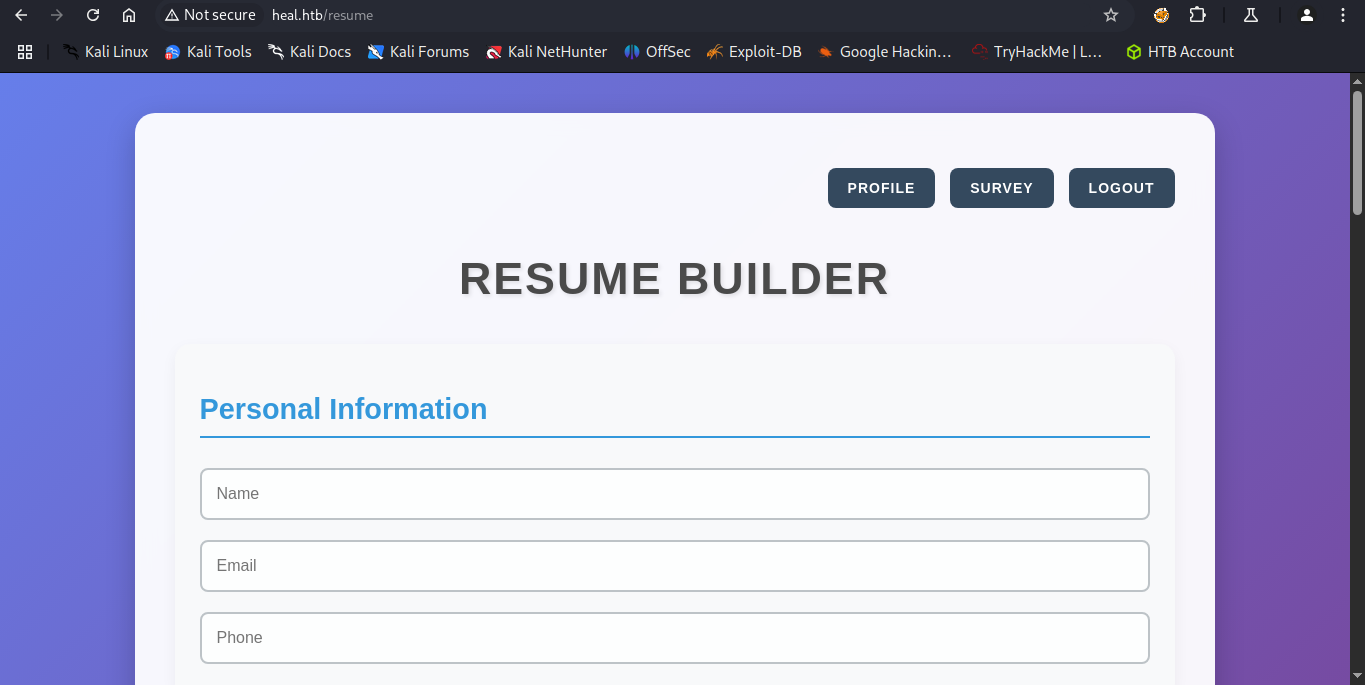Open HTB Account bookmark
Image resolution: width=1365 pixels, height=685 pixels.
click(1180, 52)
